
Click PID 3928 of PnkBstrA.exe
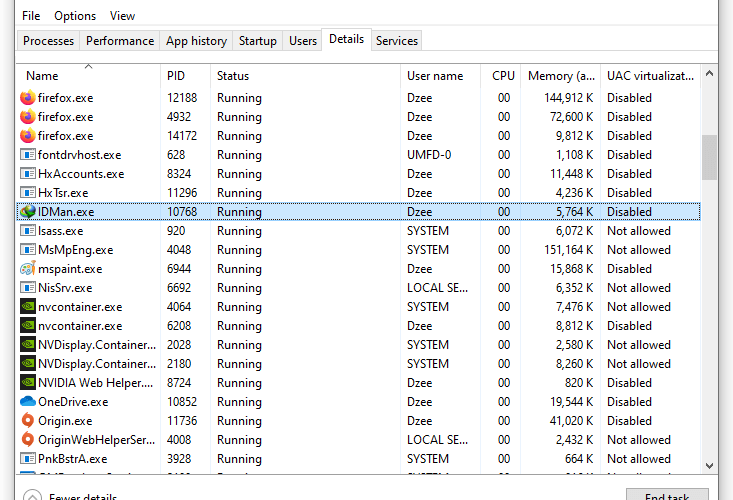pyautogui.click(x=179, y=459)
